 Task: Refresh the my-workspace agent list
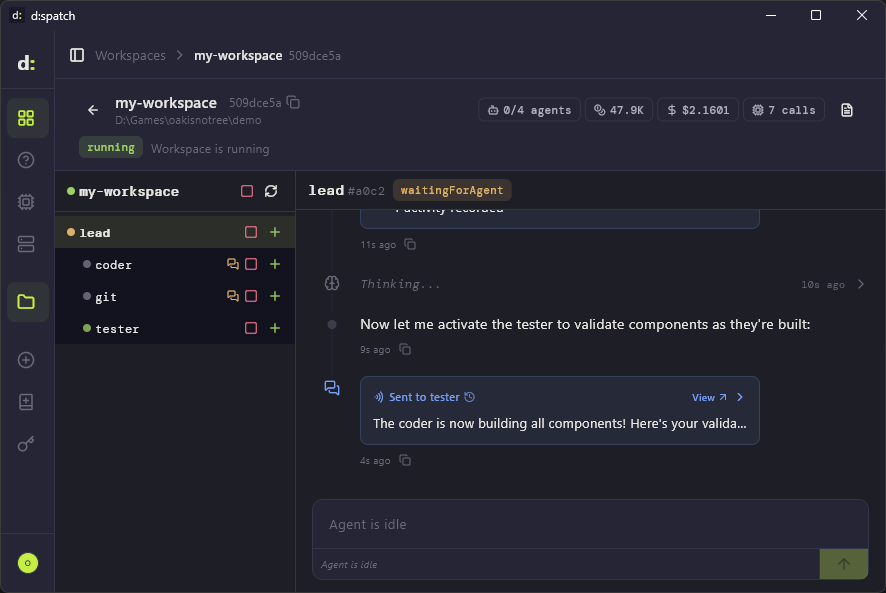click(271, 191)
